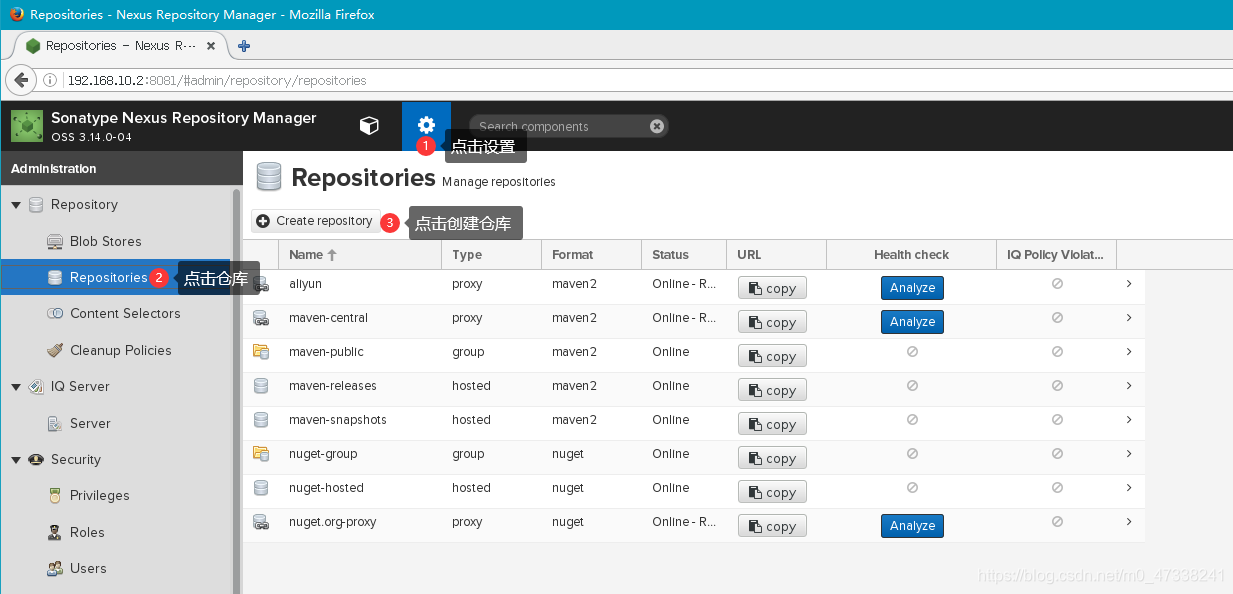Open Server under IQ Server
This screenshot has width=1233, height=594.
[90, 423]
